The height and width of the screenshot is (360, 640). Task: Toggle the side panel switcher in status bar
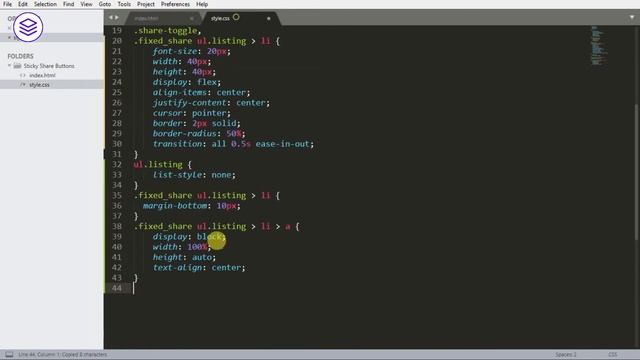[9, 354]
